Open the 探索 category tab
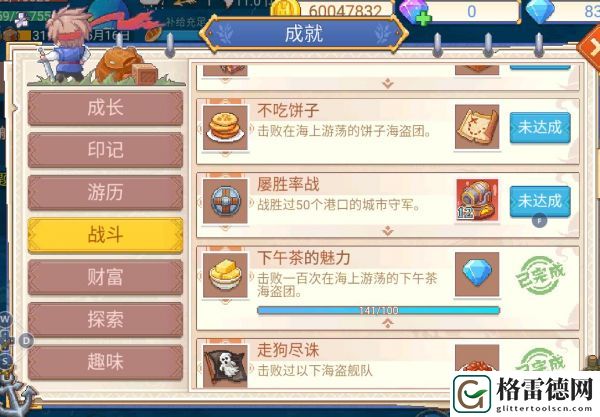This screenshot has height=417, width=600. pyautogui.click(x=105, y=319)
